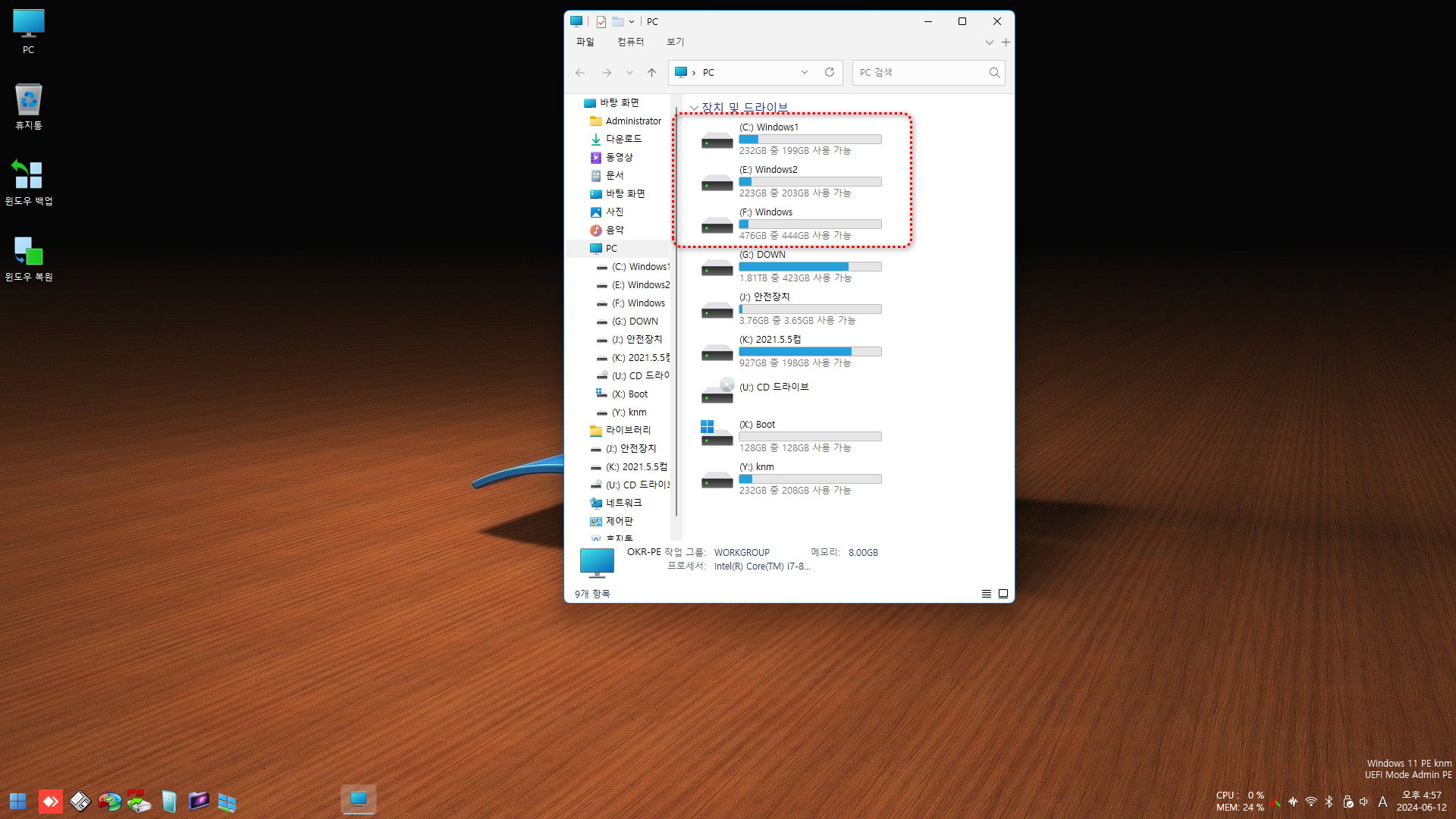Collapse the 장치 및 드라이브 group
The height and width of the screenshot is (819, 1456).
(x=694, y=108)
